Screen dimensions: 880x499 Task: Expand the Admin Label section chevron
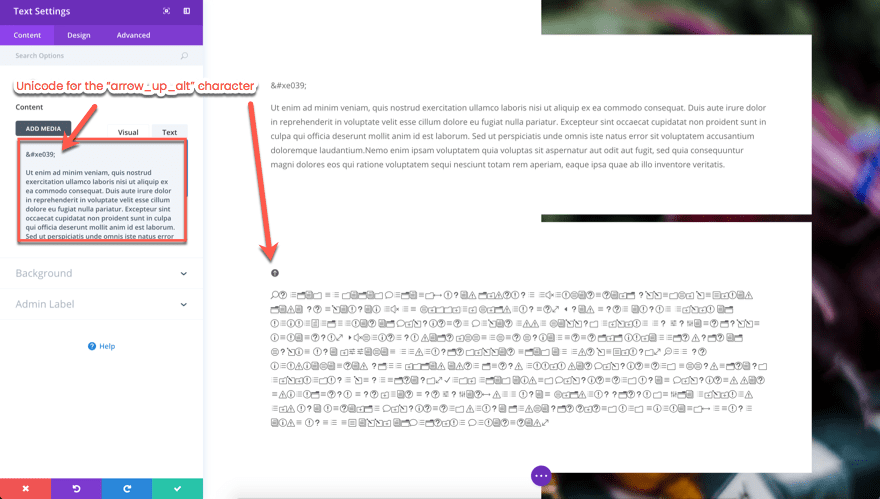[x=184, y=304]
